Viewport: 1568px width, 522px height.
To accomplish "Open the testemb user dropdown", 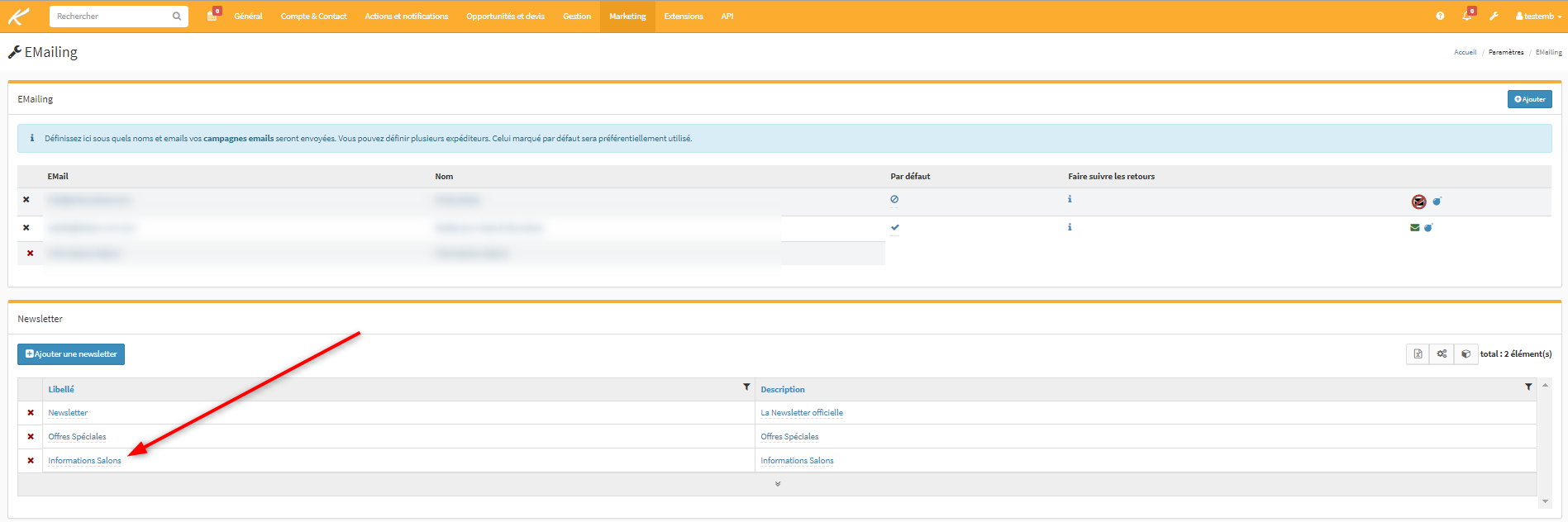I will [x=1538, y=17].
